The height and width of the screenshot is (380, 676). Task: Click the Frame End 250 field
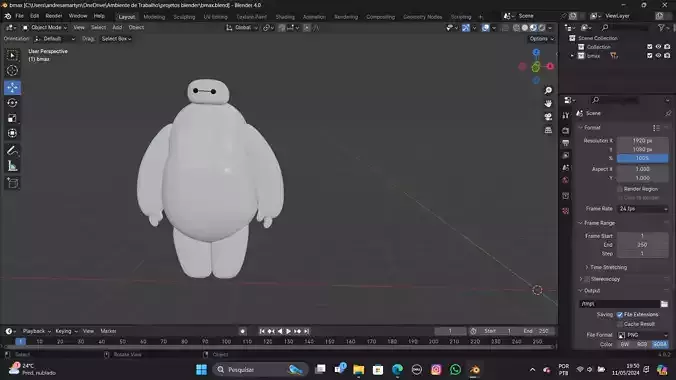642,245
